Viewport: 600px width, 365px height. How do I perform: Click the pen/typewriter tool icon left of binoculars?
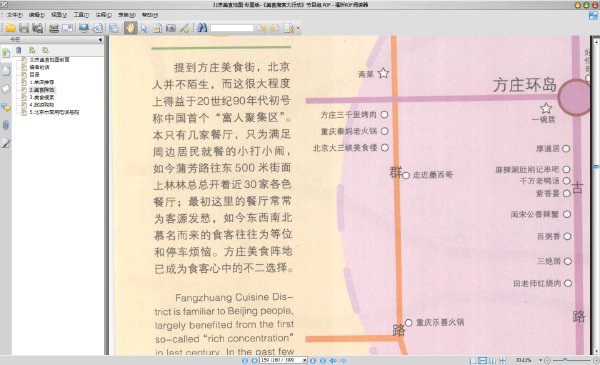click(x=184, y=28)
